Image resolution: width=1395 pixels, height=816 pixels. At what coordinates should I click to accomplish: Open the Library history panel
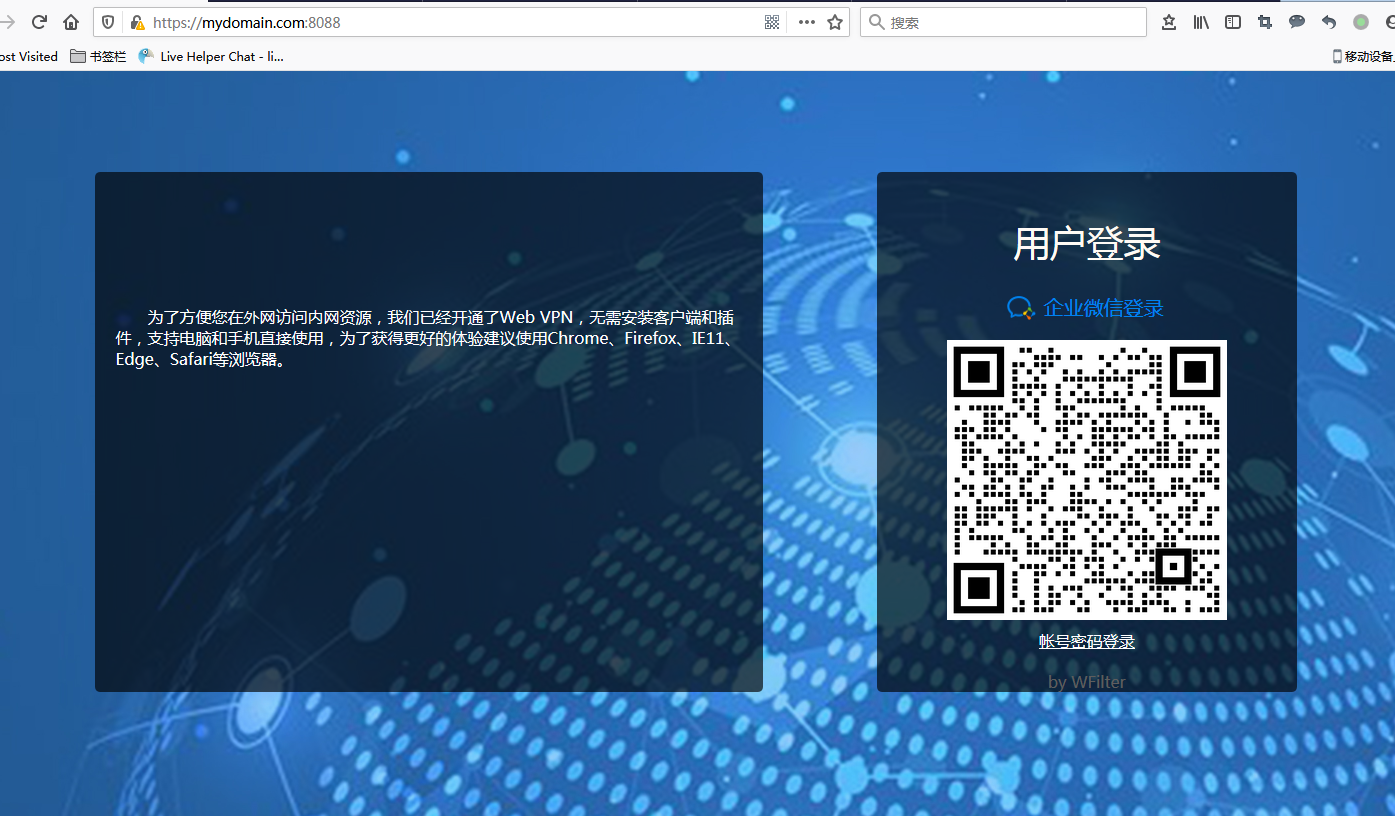click(x=1201, y=22)
